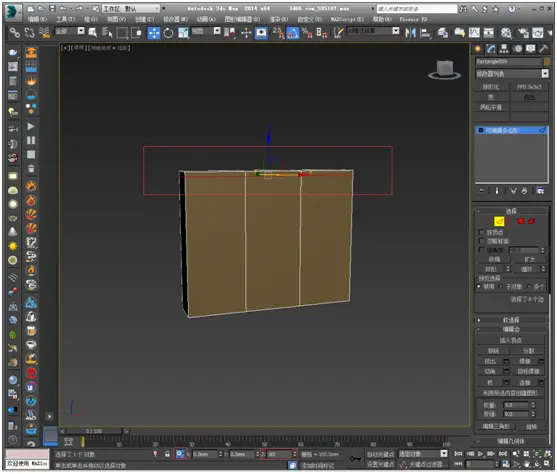The image size is (557, 474).
Task: Open the Material Editor icon
Action: pos(506,33)
